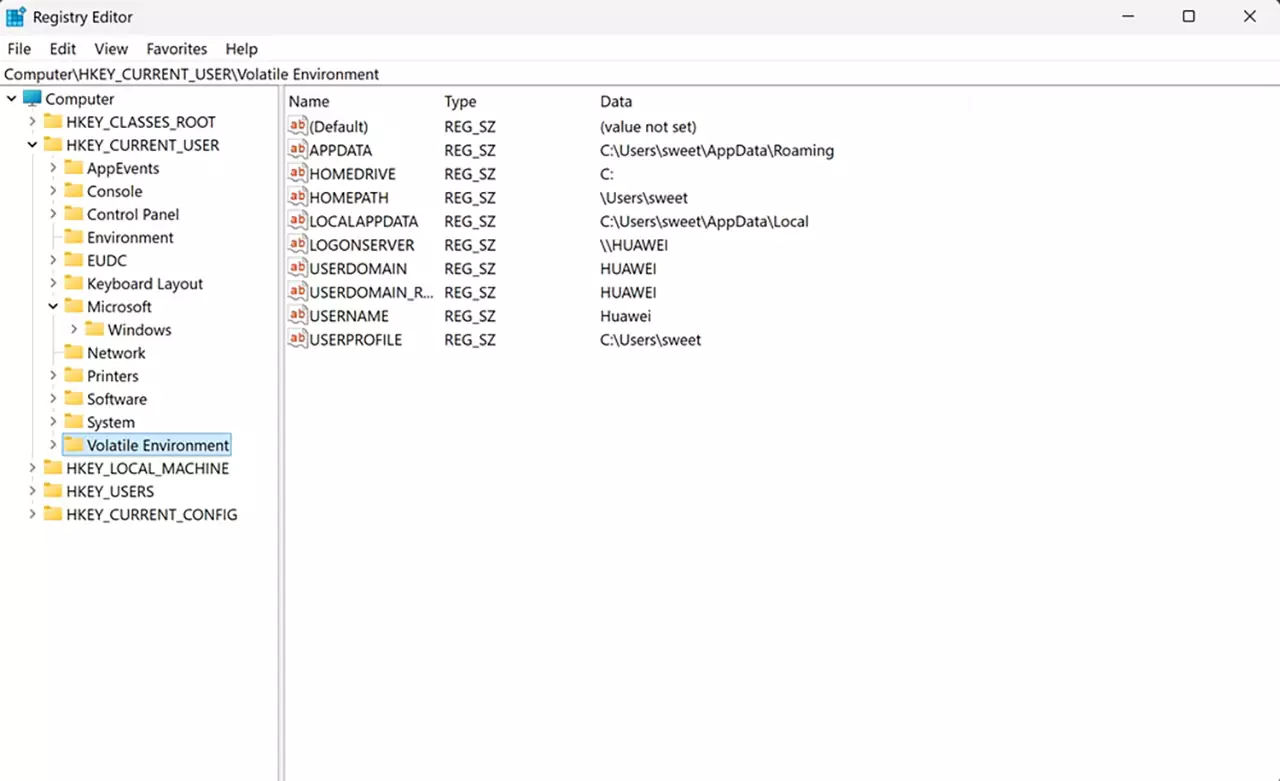
Task: Click the Microsoft folder icon
Action: (73, 306)
